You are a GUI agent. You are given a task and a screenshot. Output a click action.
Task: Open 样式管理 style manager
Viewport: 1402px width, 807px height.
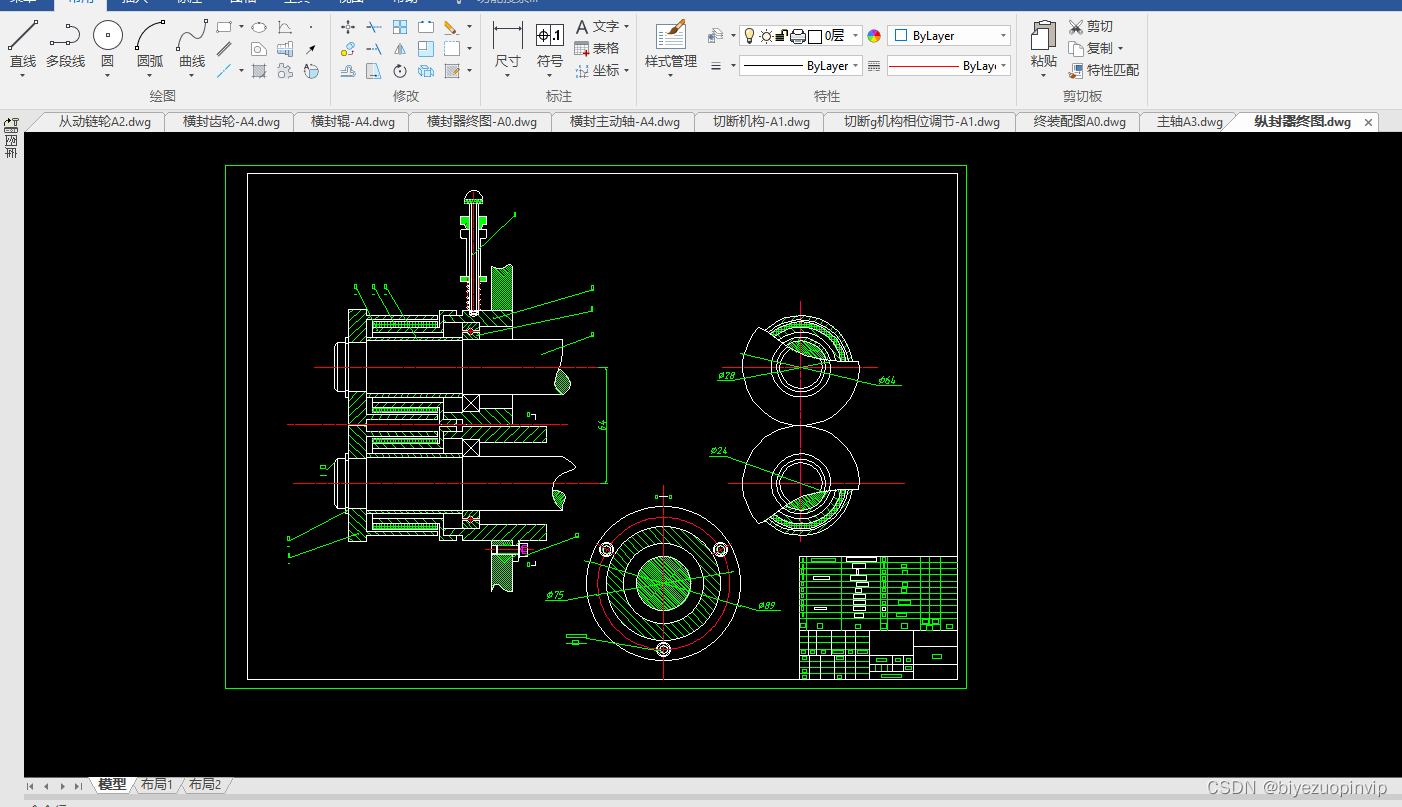[x=670, y=45]
